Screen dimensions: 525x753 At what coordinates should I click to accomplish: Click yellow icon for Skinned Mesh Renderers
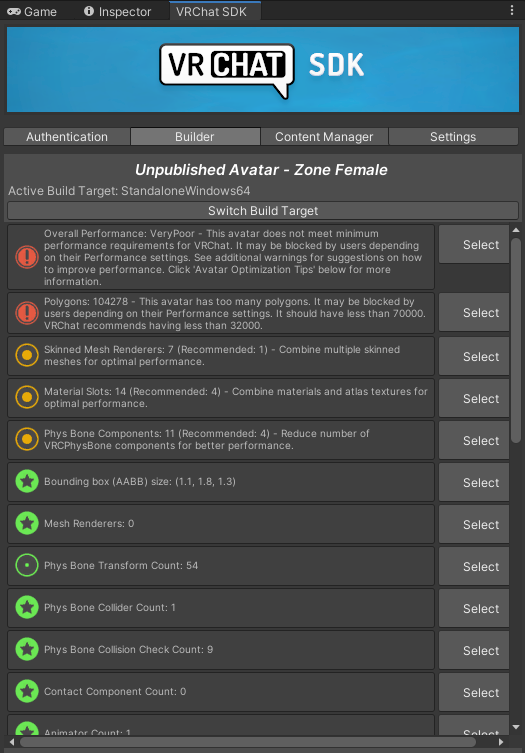[x=27, y=355]
